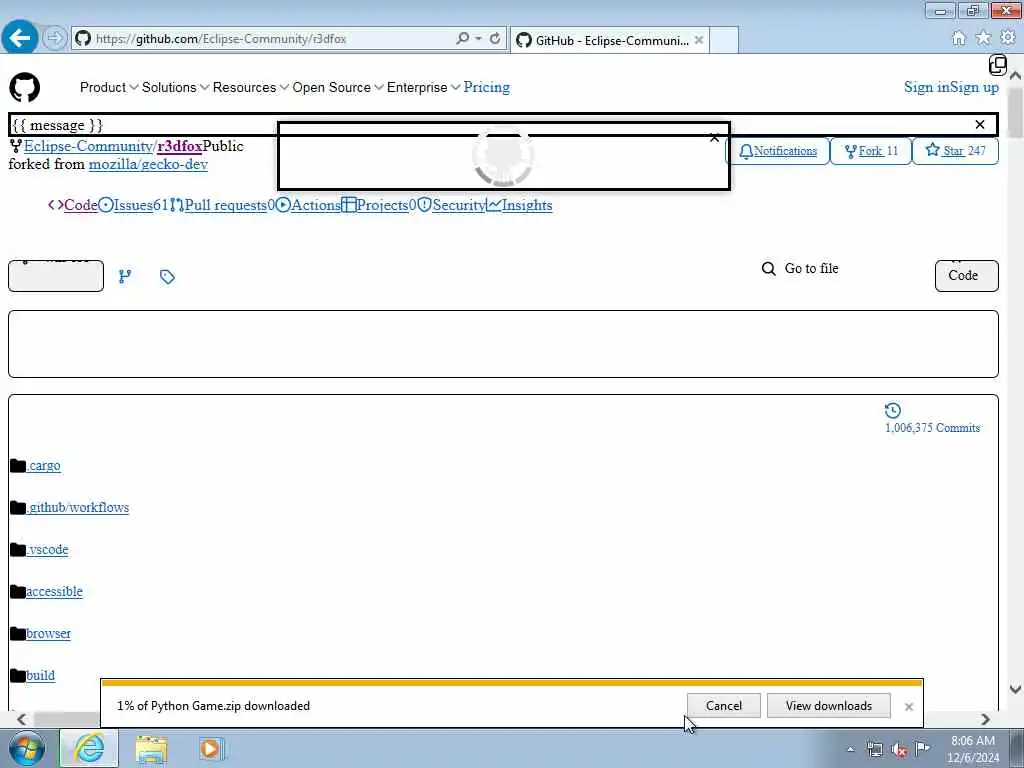Open the r3dfox repository link
The height and width of the screenshot is (768, 1024).
(180, 146)
